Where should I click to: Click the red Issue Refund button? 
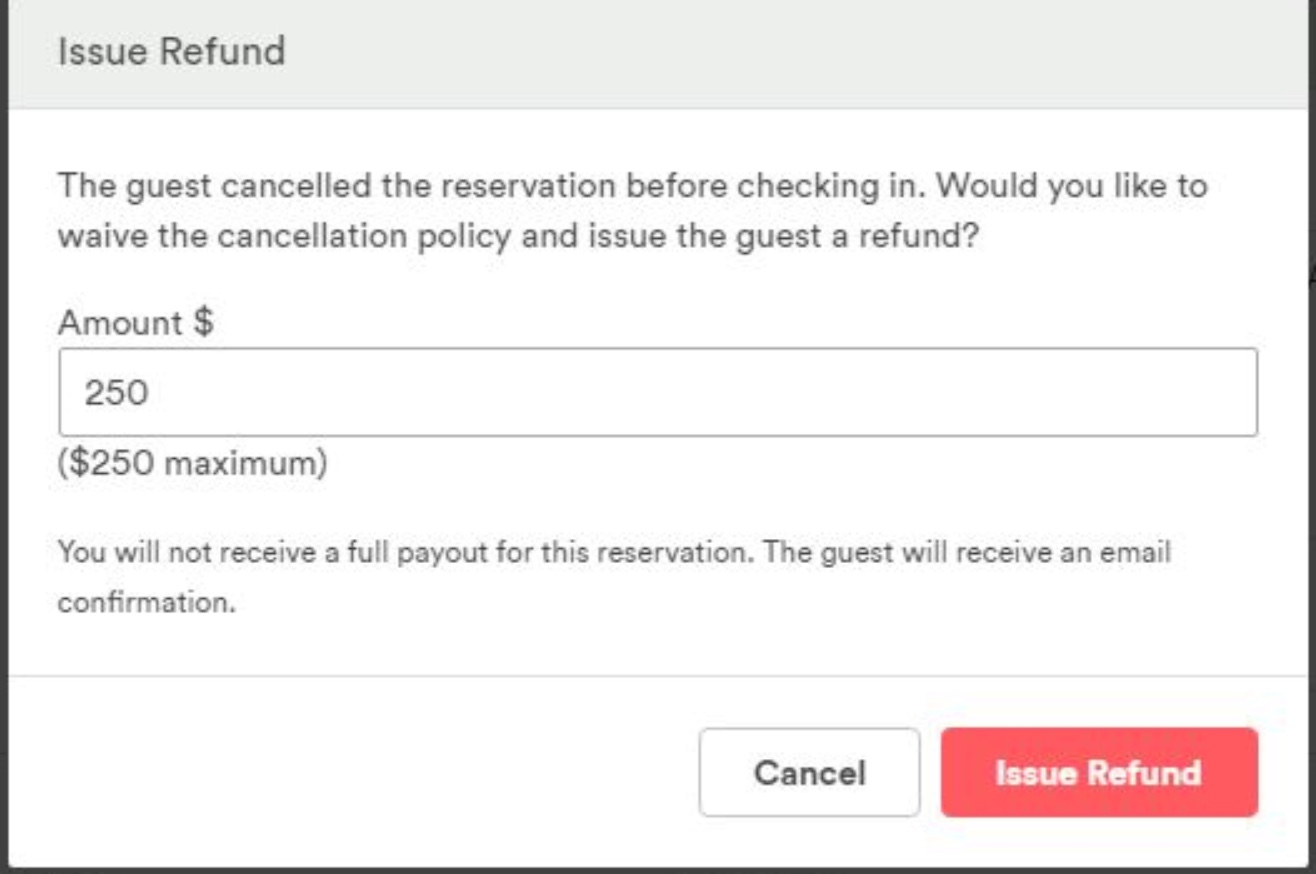click(x=1098, y=772)
